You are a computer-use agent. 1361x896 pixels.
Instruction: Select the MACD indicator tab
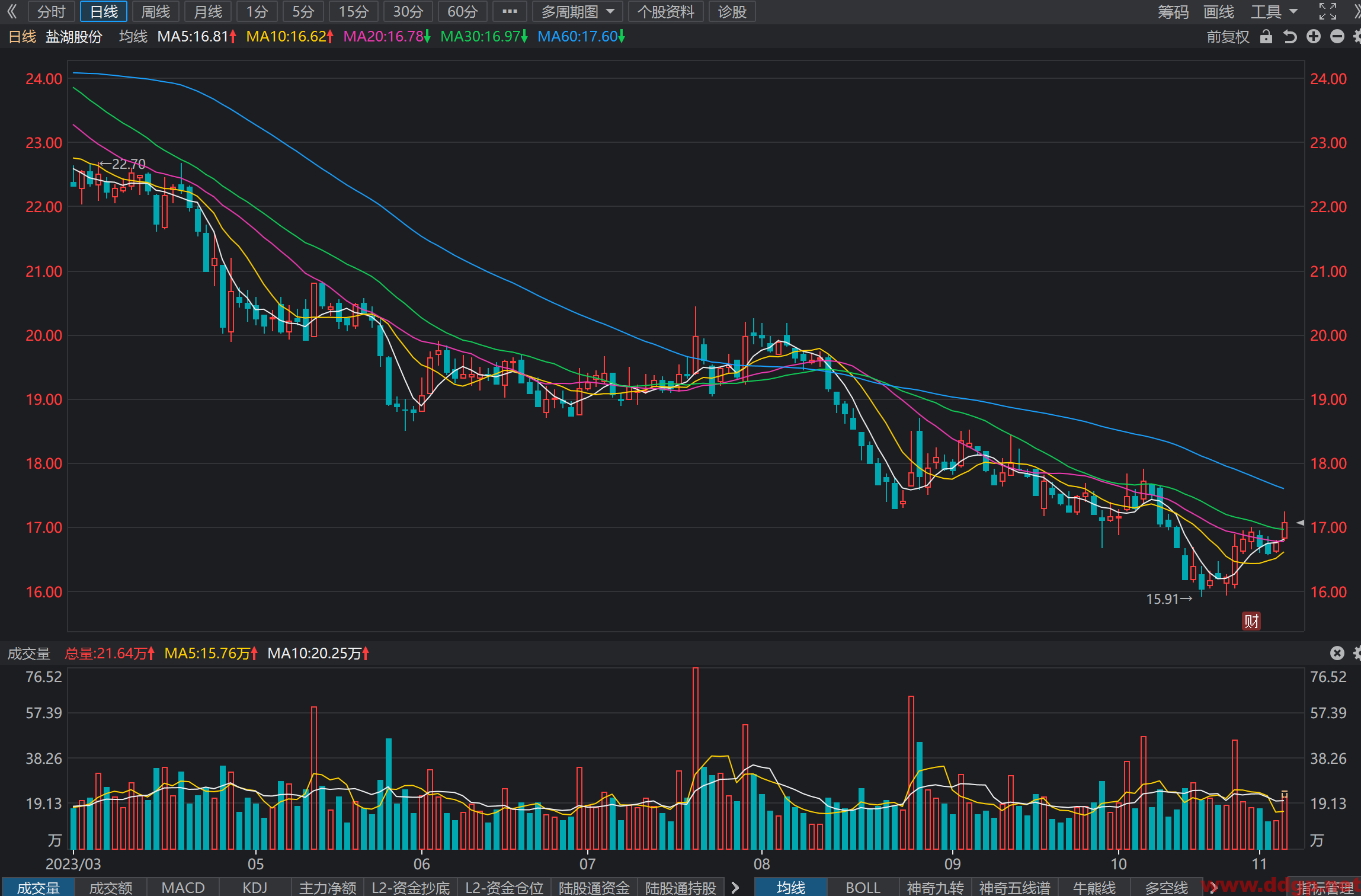click(183, 888)
